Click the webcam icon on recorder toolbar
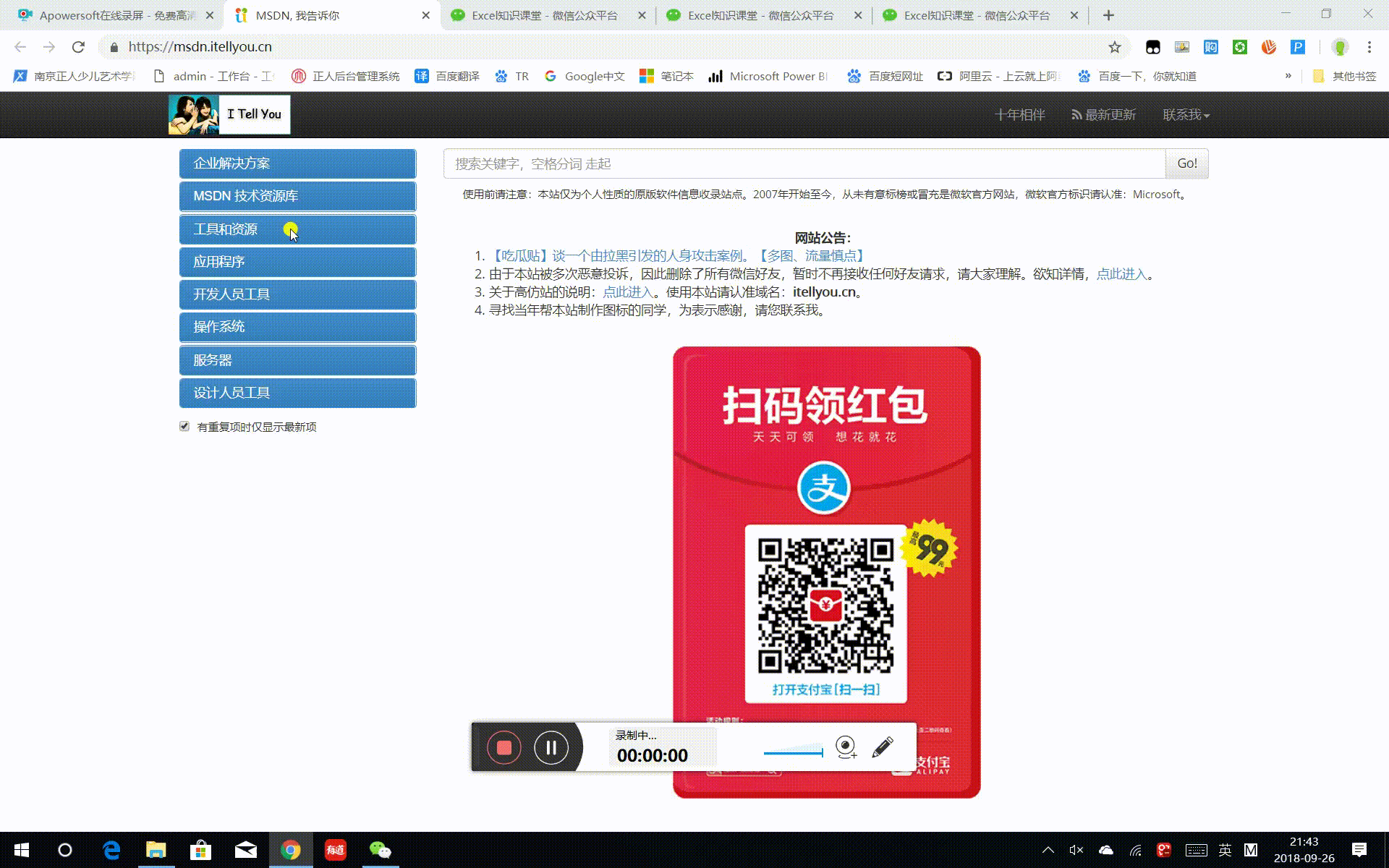Viewport: 1389px width, 868px height. [x=846, y=746]
